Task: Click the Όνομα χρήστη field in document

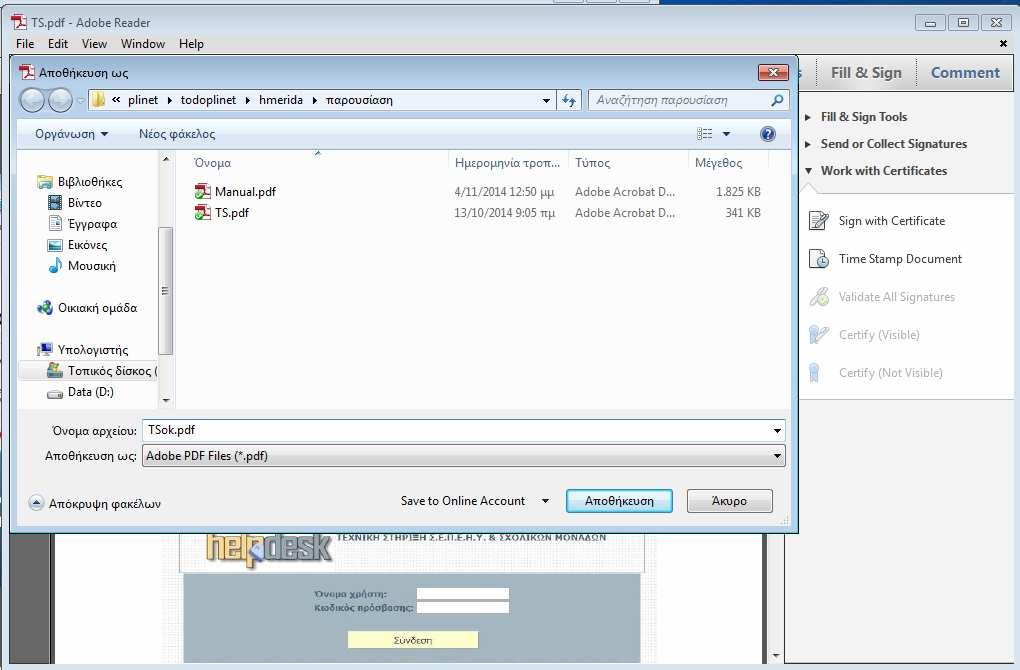Action: [463, 593]
